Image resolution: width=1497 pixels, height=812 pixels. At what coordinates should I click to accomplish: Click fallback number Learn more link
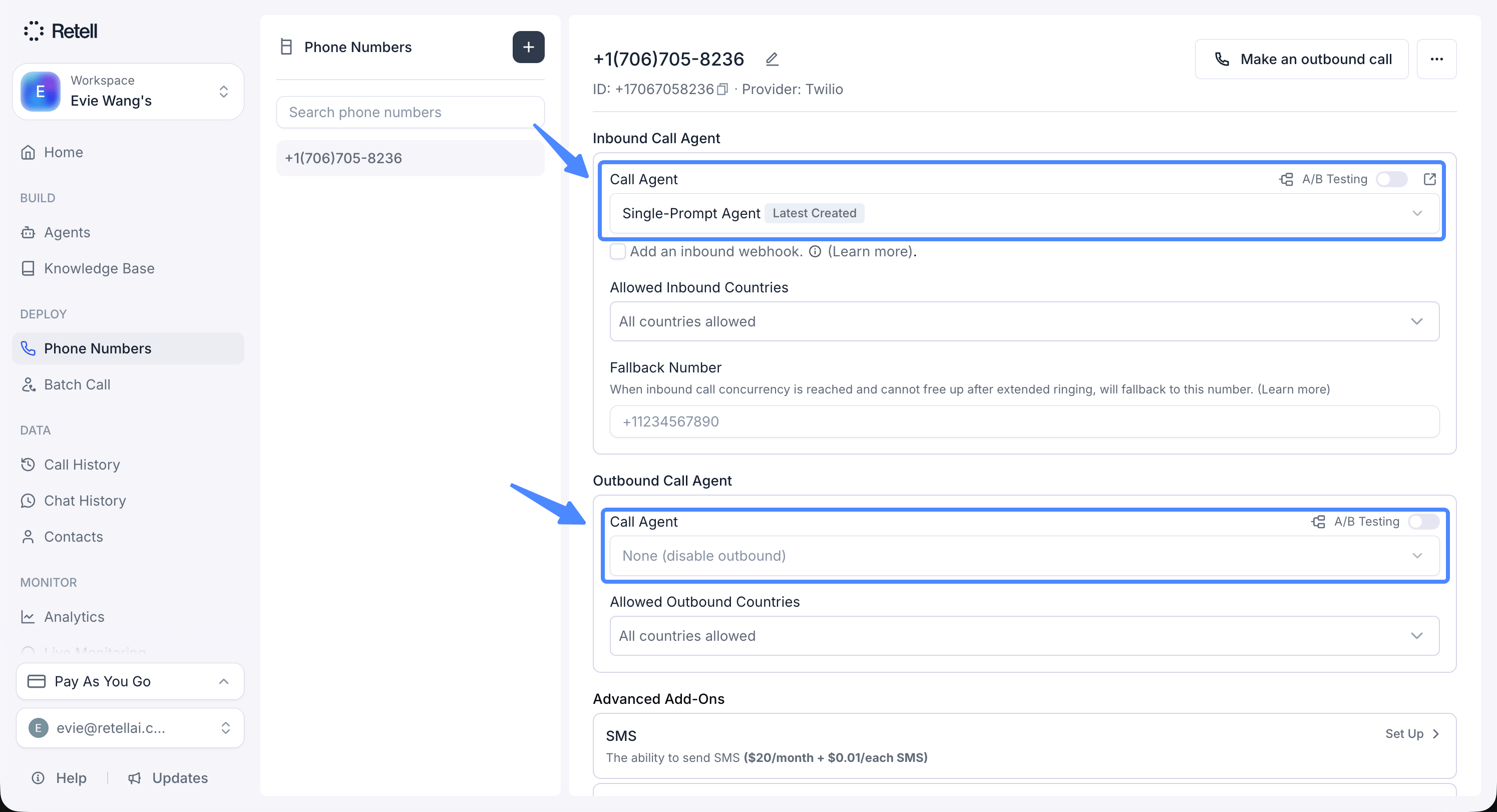click(1294, 389)
